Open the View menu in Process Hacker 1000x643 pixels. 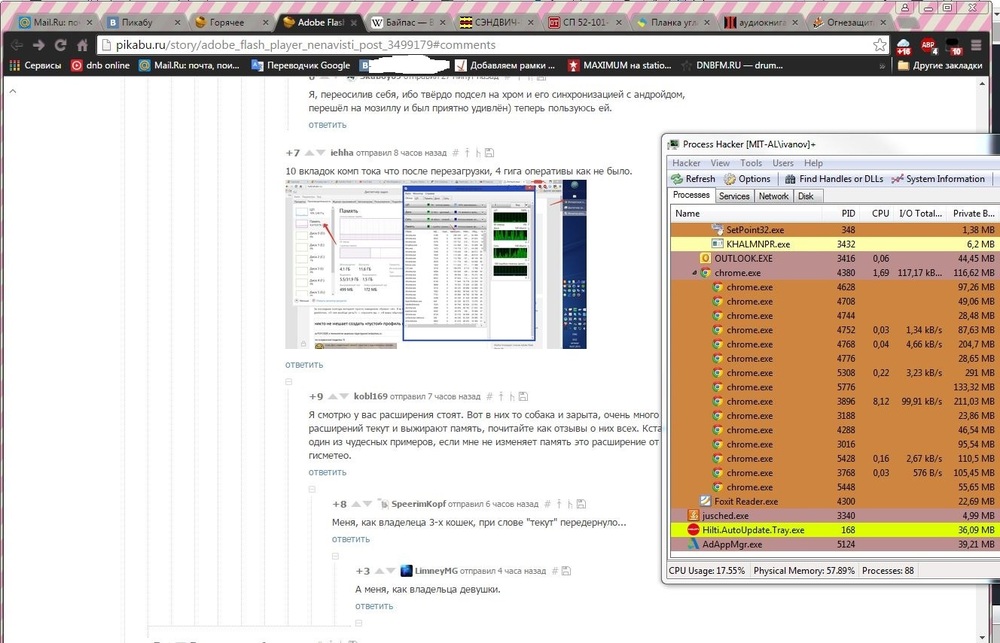[720, 163]
